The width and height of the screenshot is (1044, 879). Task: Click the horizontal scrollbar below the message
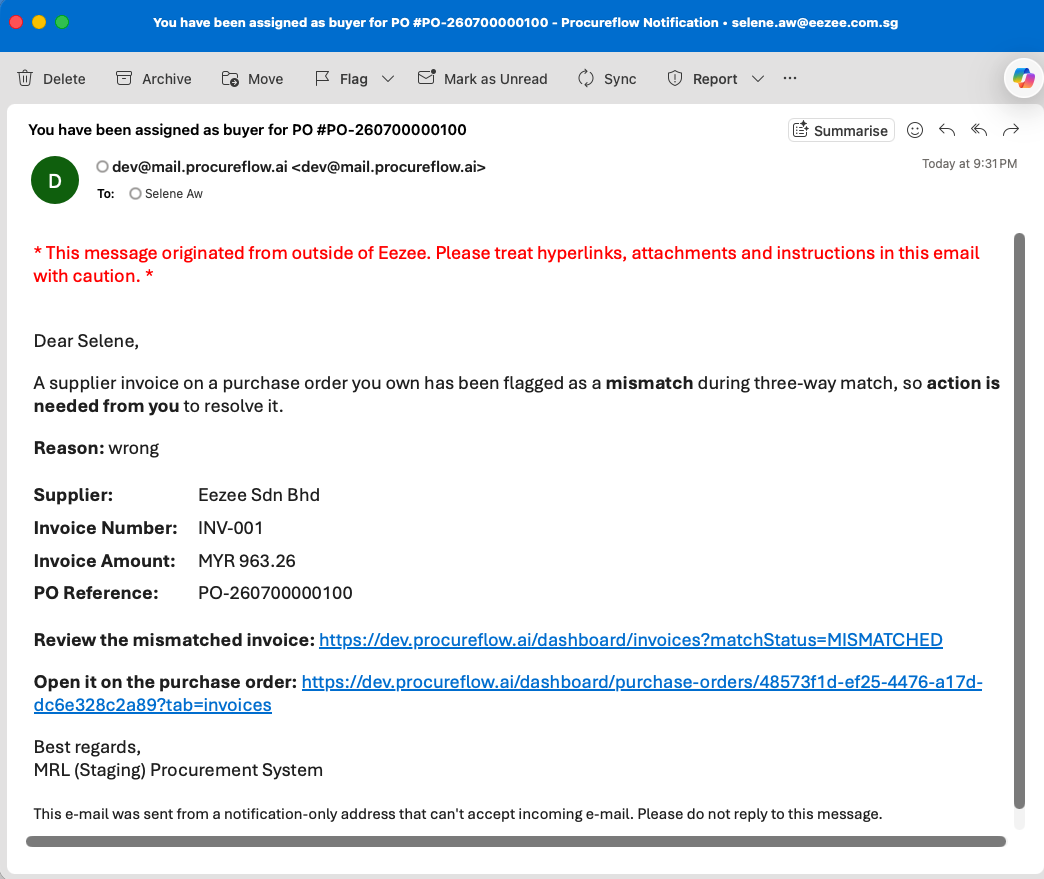pyautogui.click(x=516, y=842)
